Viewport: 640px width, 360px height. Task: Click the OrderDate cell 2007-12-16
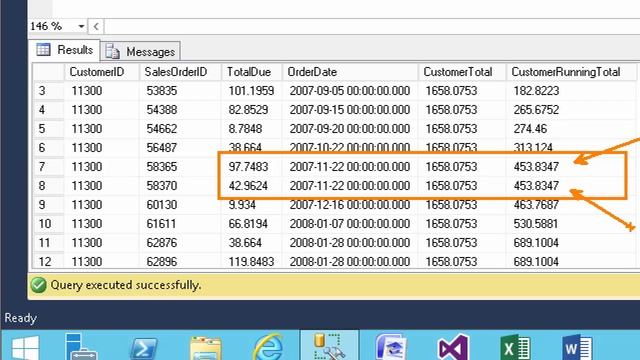[350, 205]
